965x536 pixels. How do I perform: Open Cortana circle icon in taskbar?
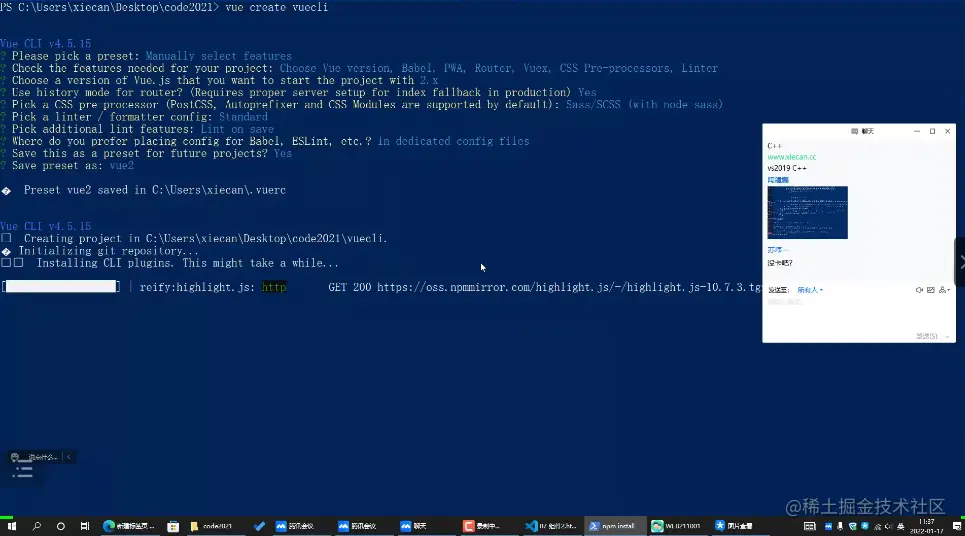point(60,526)
